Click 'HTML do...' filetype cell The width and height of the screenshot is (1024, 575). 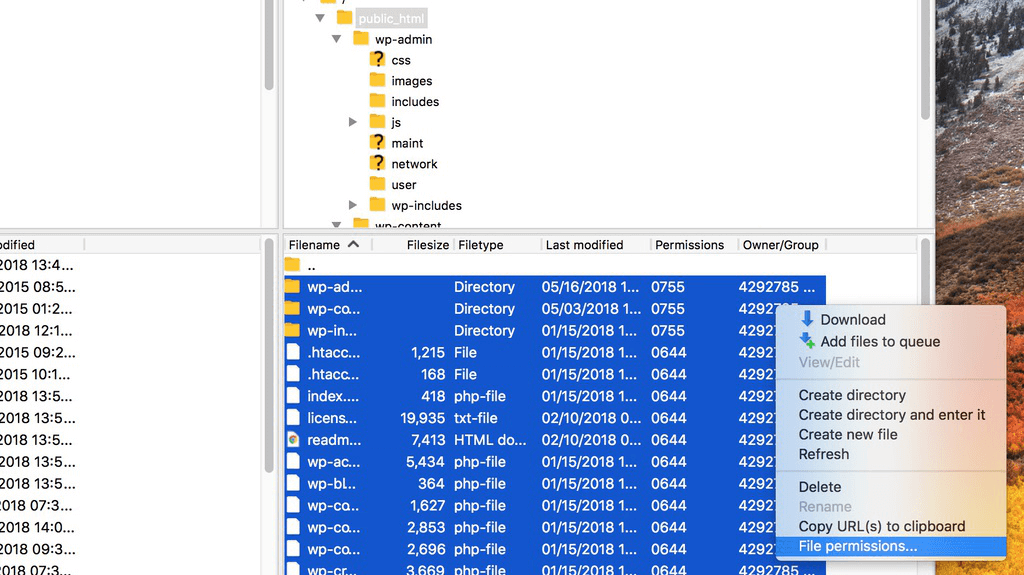click(x=490, y=440)
